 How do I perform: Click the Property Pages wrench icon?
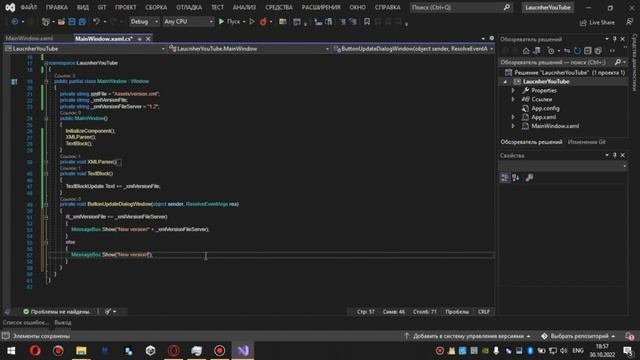click(529, 178)
